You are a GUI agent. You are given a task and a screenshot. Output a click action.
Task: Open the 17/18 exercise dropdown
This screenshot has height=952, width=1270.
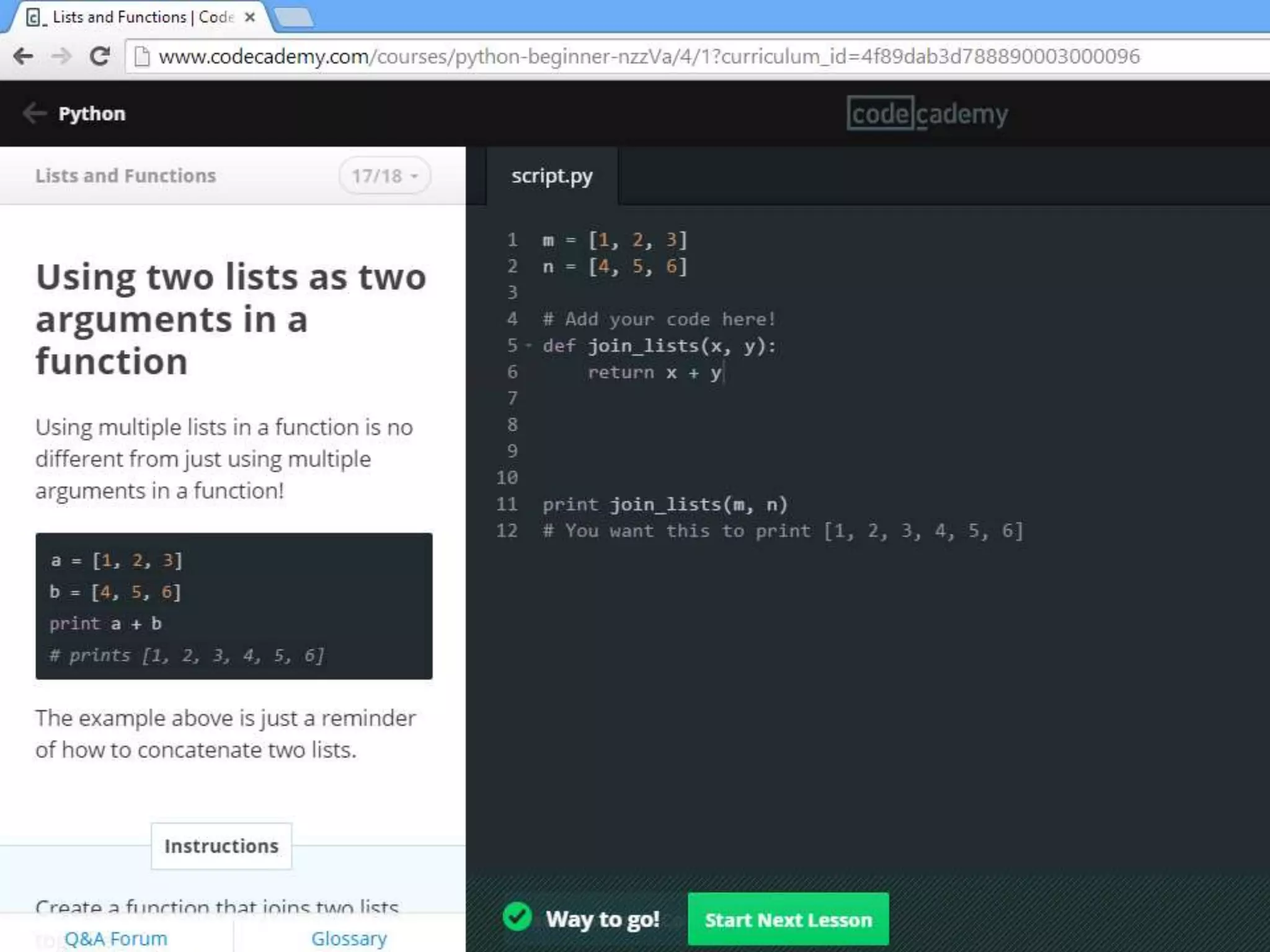pos(384,176)
